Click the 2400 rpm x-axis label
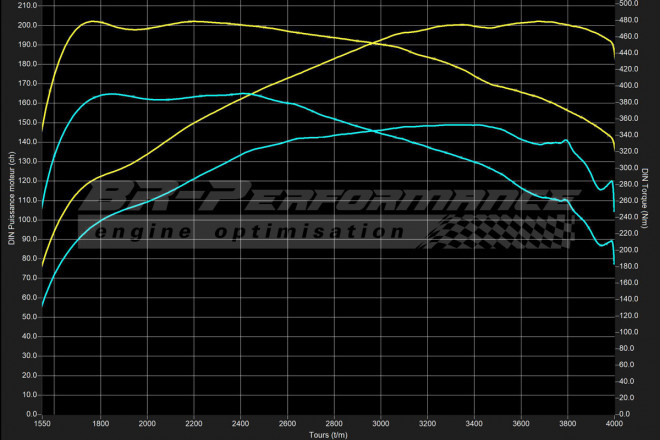The height and width of the screenshot is (440, 660). 240,423
